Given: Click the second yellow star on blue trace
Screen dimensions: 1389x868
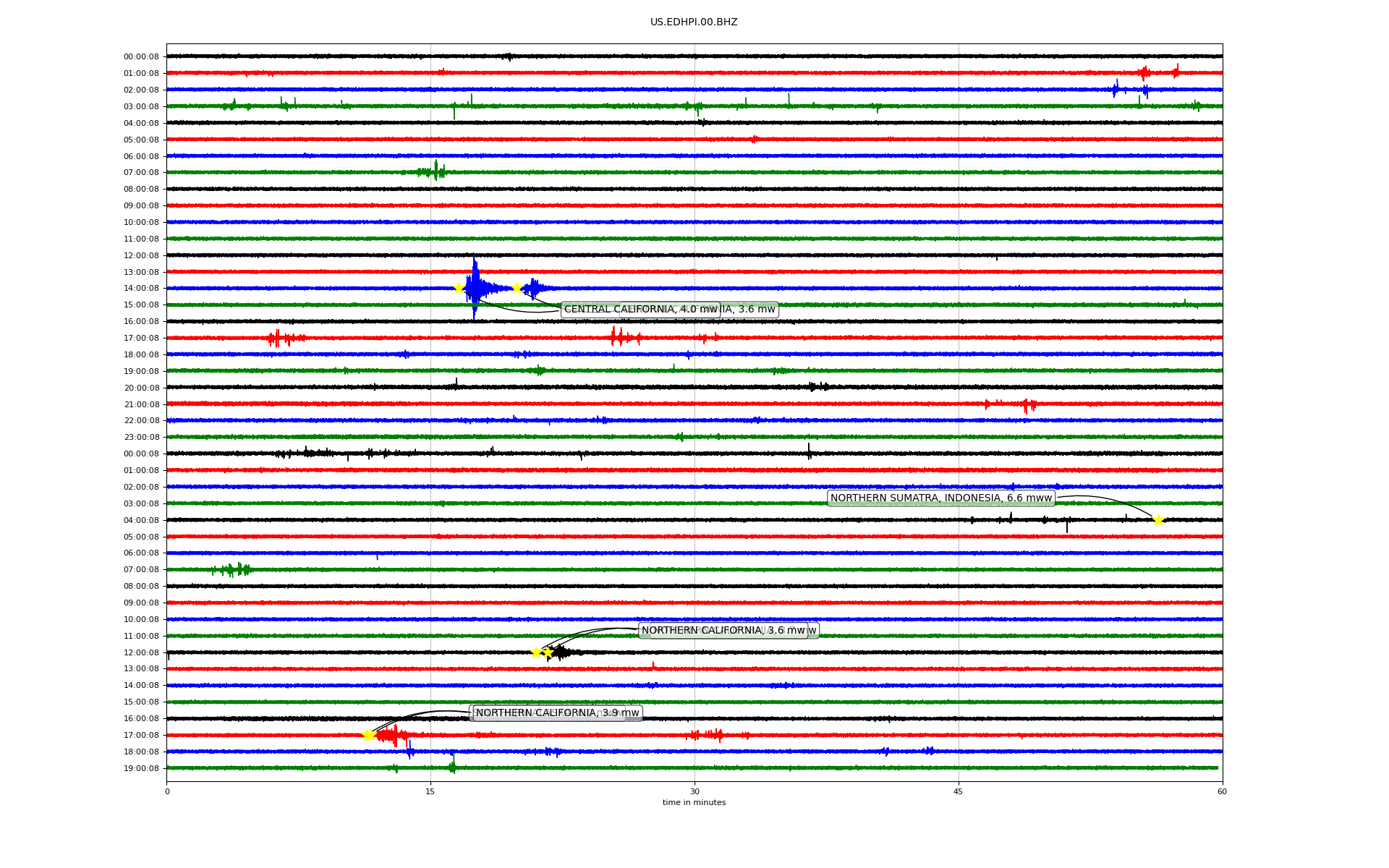Looking at the screenshot, I should 517,288.
